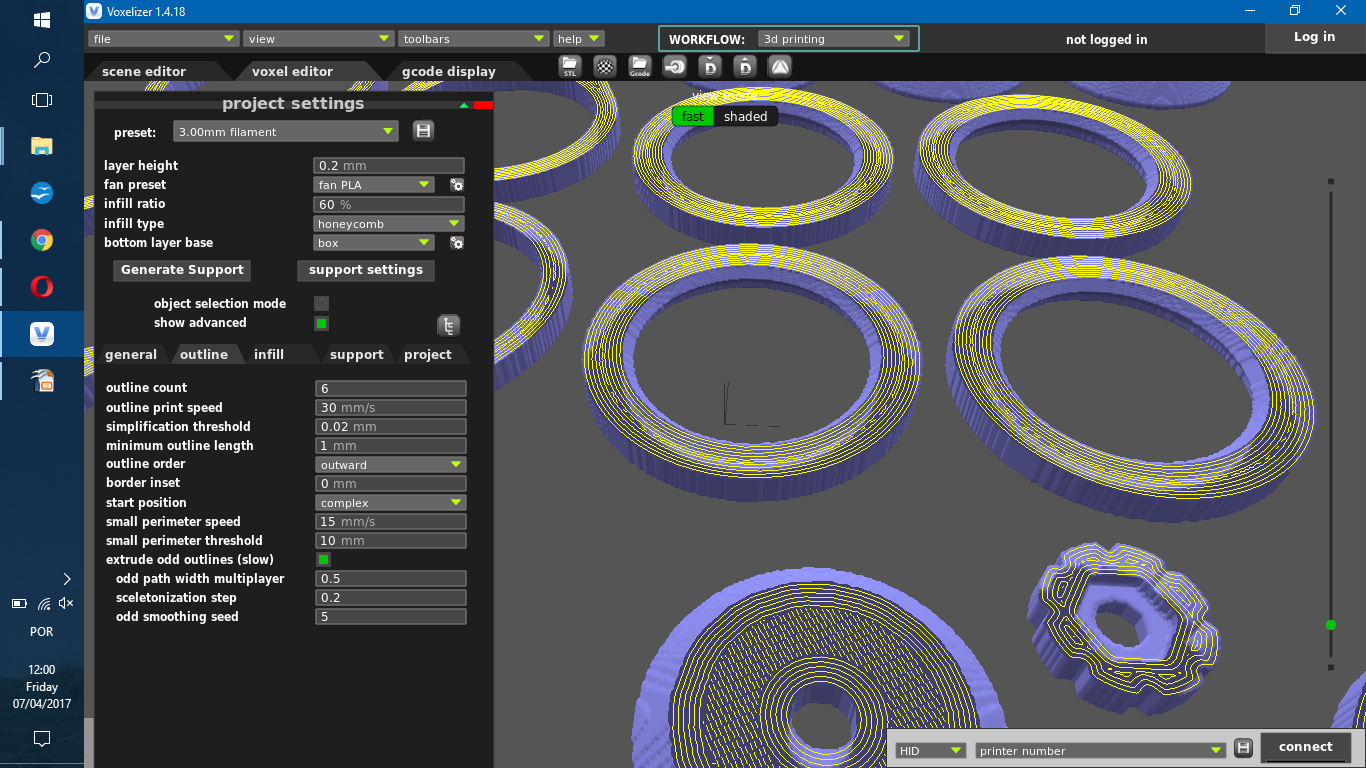This screenshot has width=1366, height=768.
Task: Close project settings panel with red button
Action: (483, 104)
